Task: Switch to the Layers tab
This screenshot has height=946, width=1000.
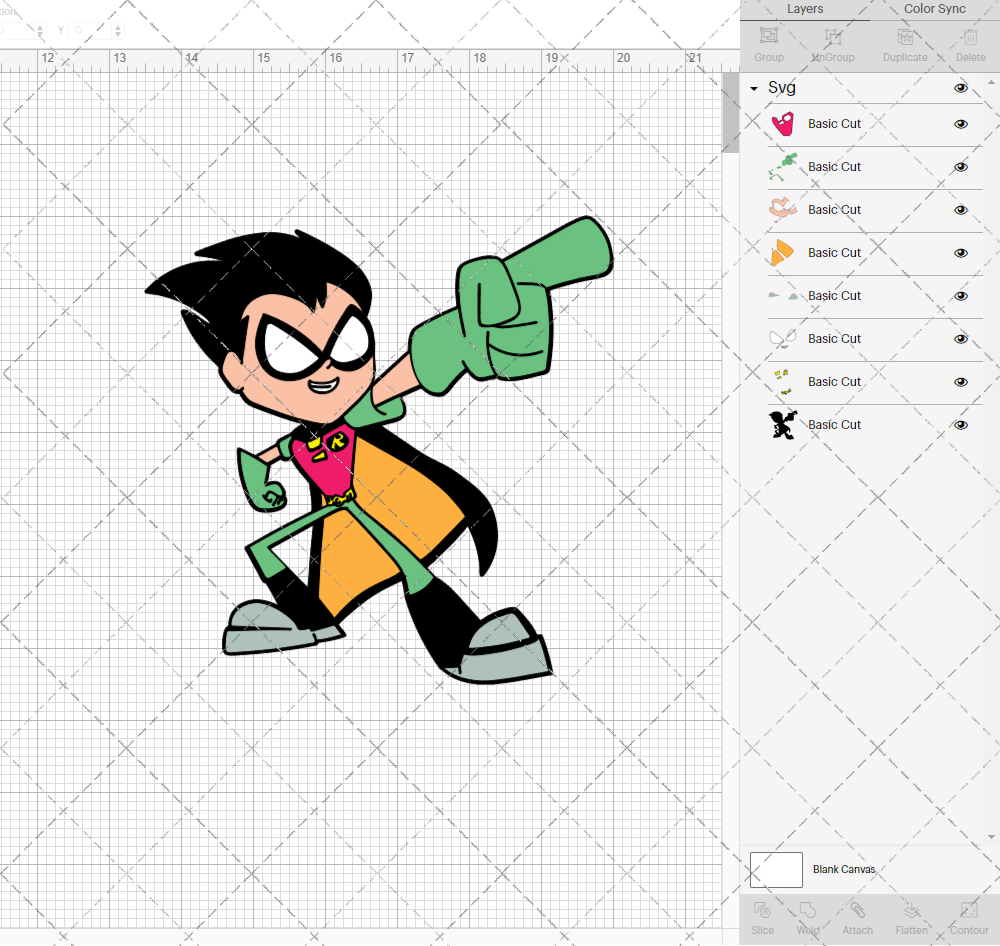Action: 805,9
